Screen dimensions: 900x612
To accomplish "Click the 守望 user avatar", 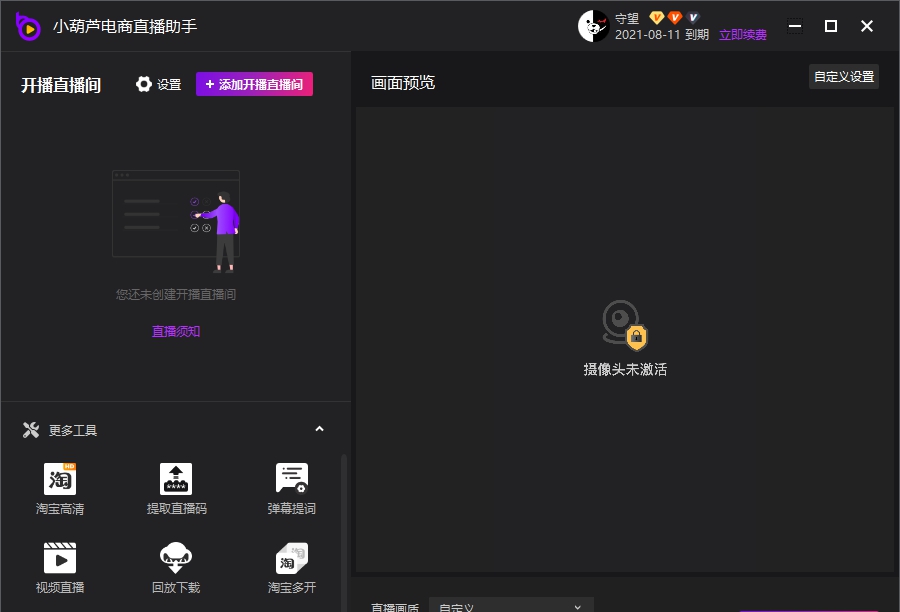I will (594, 26).
